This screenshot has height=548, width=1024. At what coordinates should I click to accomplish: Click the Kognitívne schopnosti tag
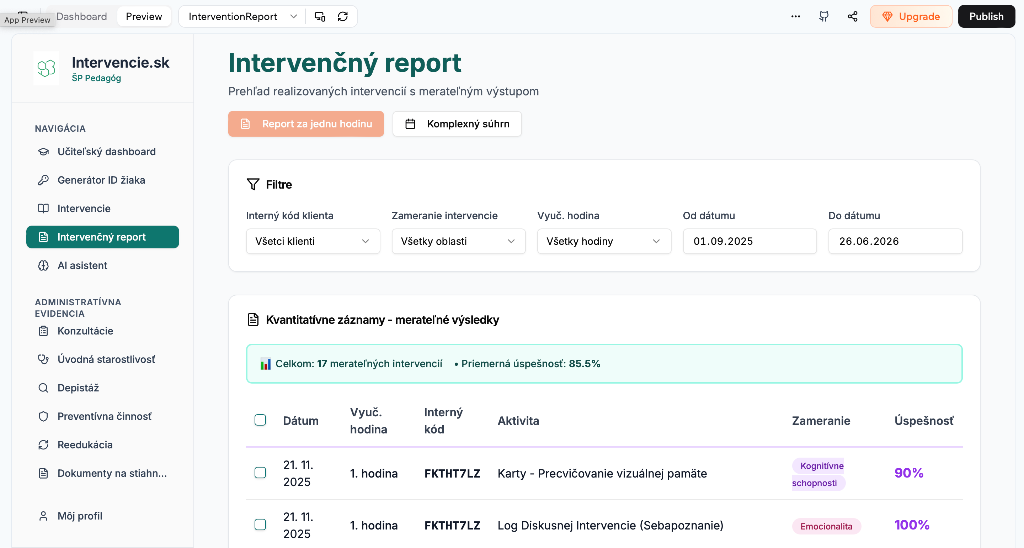(x=819, y=474)
